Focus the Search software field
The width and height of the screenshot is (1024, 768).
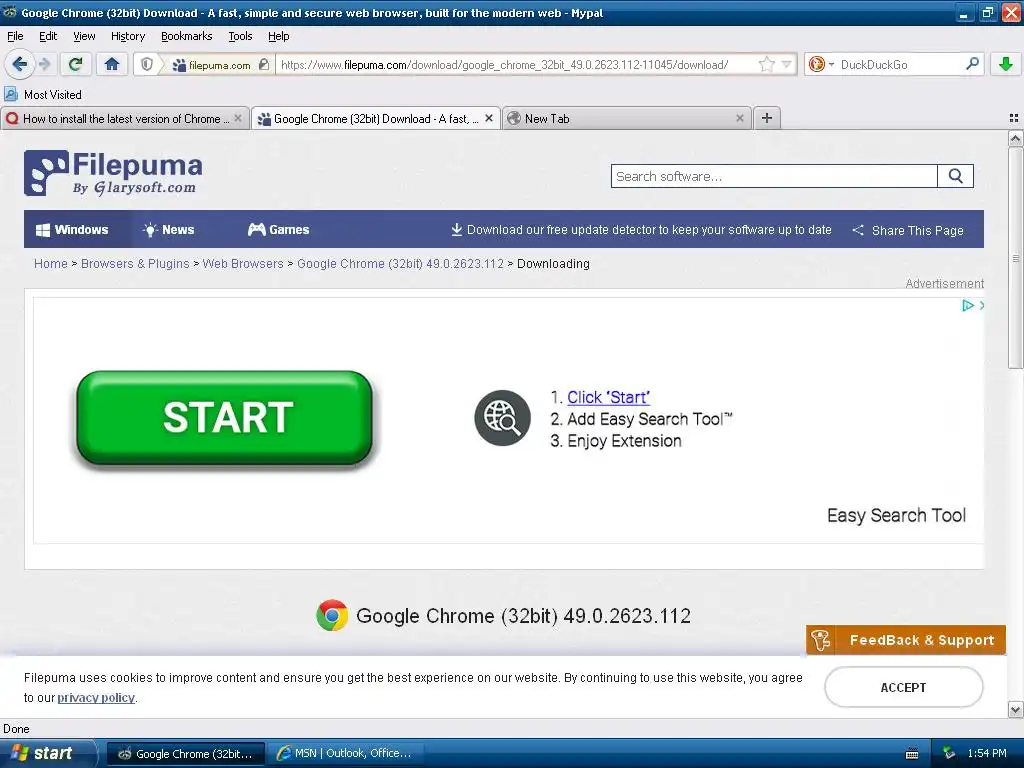[774, 176]
